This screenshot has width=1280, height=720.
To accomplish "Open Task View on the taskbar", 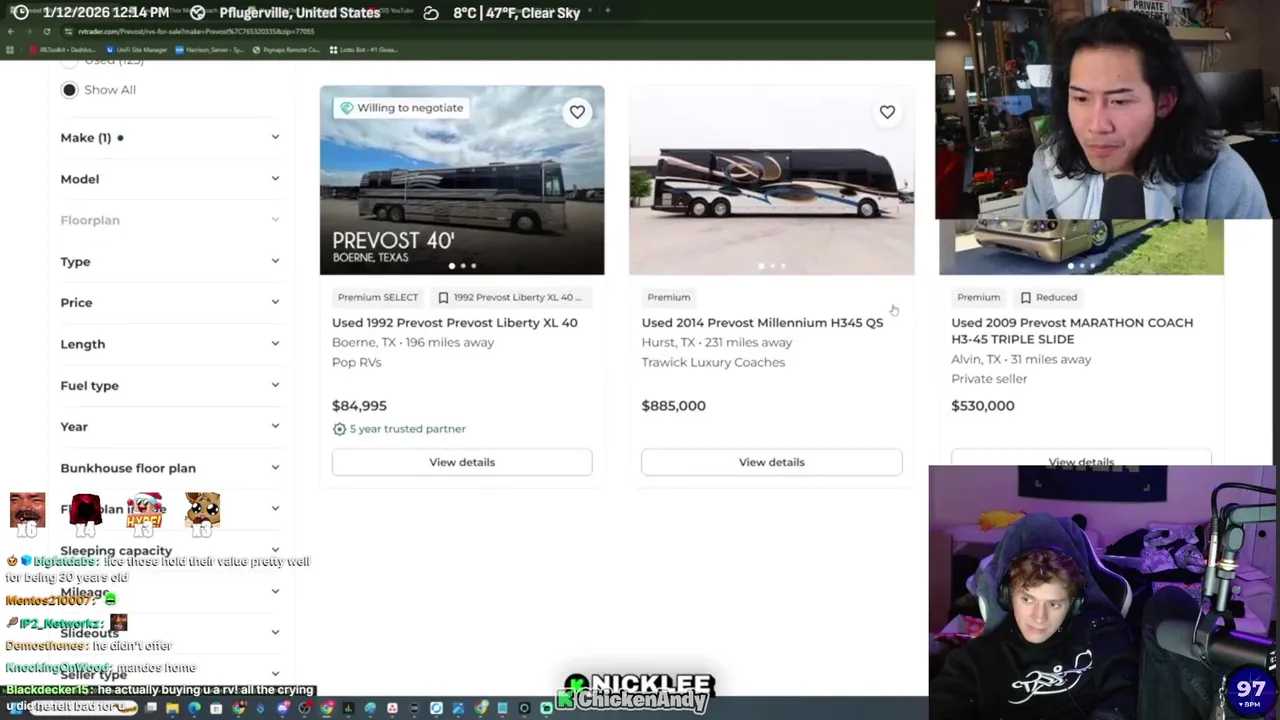I will coord(151,707).
